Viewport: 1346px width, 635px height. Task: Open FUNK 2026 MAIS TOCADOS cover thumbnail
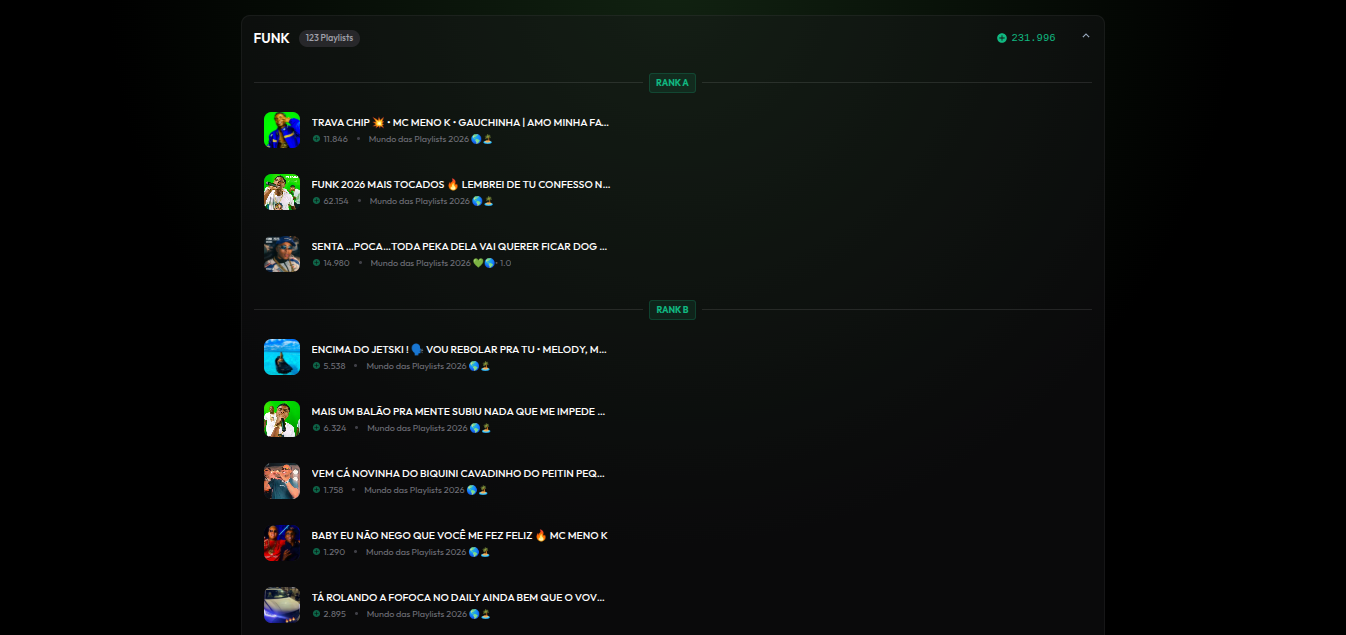coord(282,192)
